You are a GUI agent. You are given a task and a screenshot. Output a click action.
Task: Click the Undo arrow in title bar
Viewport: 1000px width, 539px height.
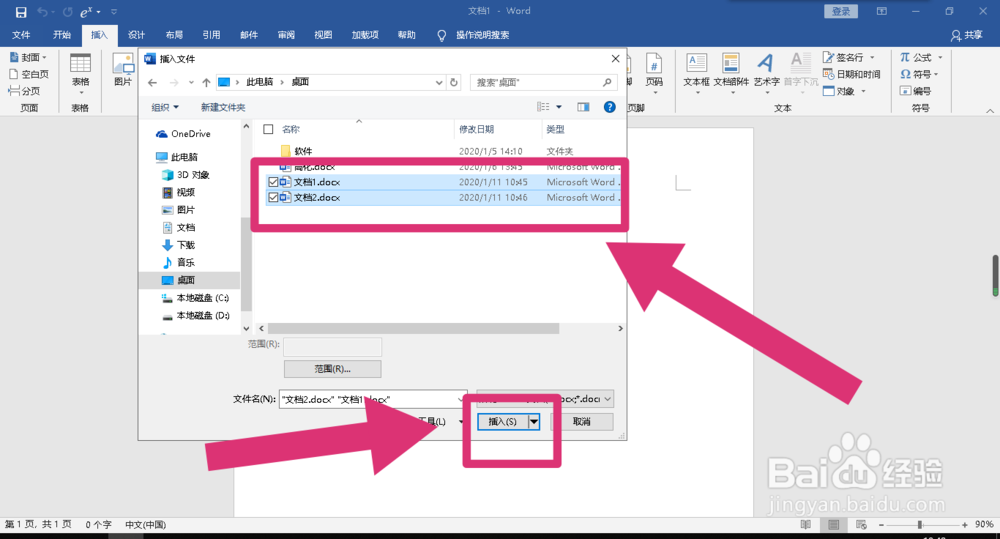(x=43, y=12)
